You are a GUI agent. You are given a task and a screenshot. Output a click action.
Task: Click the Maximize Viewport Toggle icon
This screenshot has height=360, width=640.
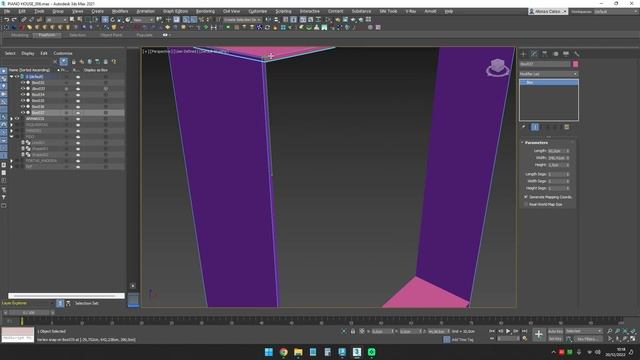coord(633,339)
